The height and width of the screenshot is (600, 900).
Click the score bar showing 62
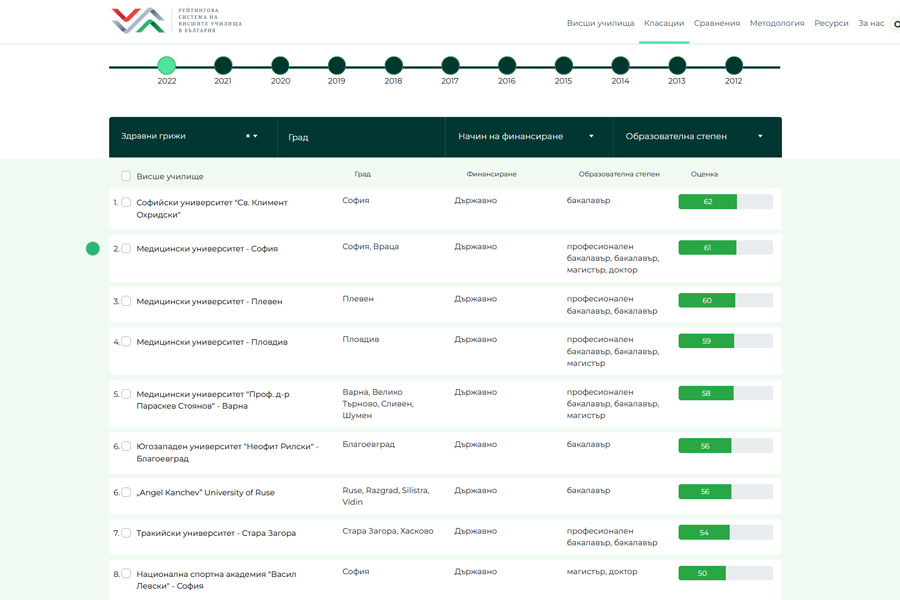pos(726,202)
